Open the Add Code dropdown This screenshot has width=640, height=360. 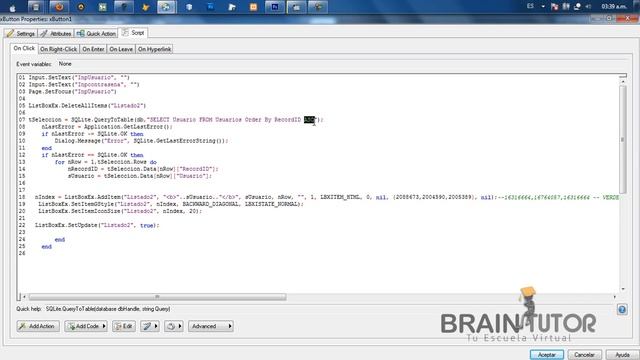click(x=86, y=326)
